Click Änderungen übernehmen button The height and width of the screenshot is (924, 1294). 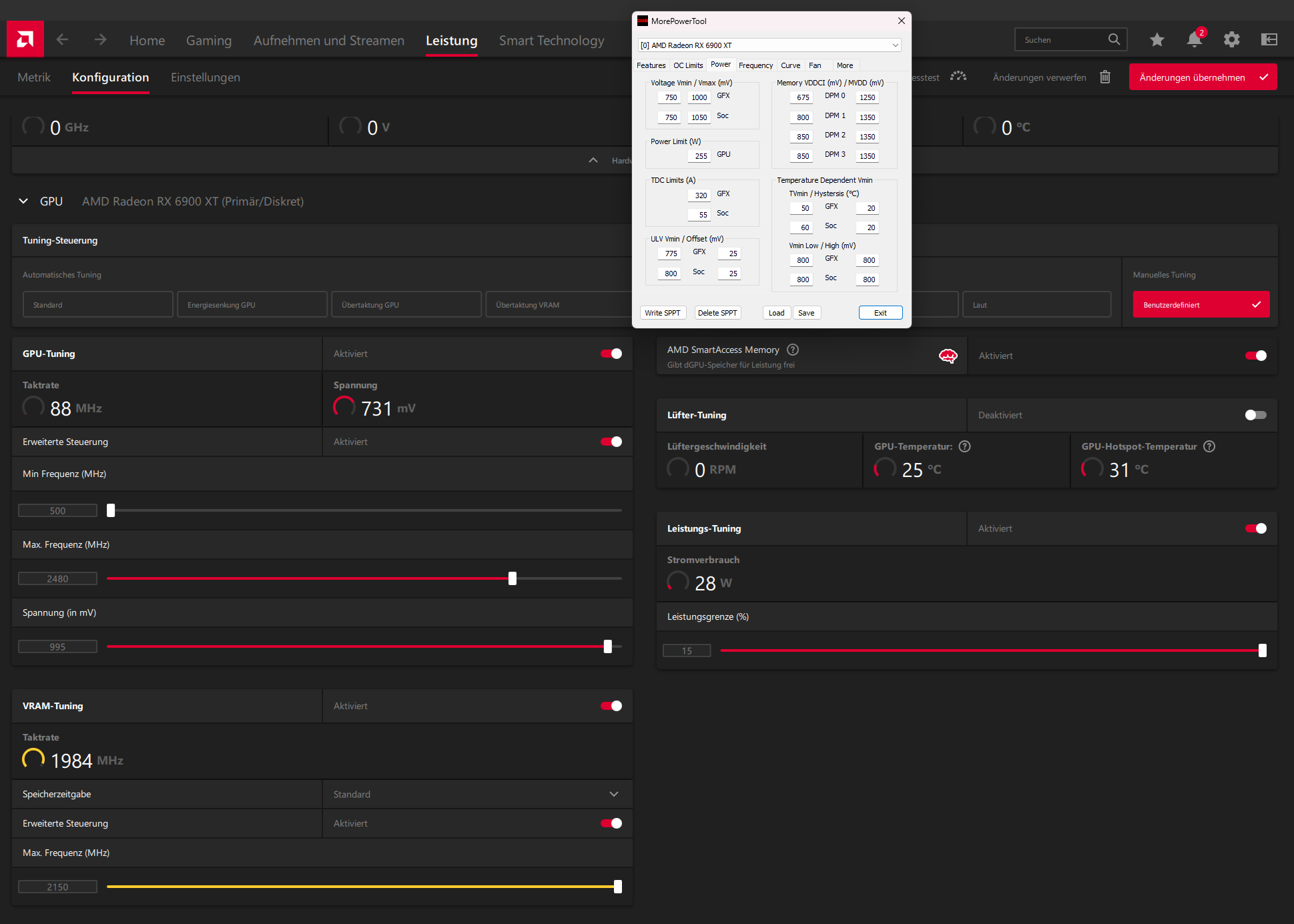pos(1203,77)
